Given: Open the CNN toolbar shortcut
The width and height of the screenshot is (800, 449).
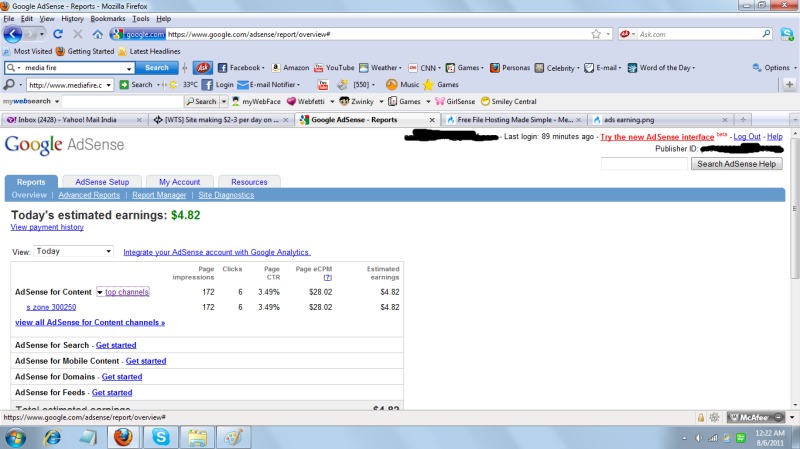Looking at the screenshot, I should pyautogui.click(x=424, y=67).
